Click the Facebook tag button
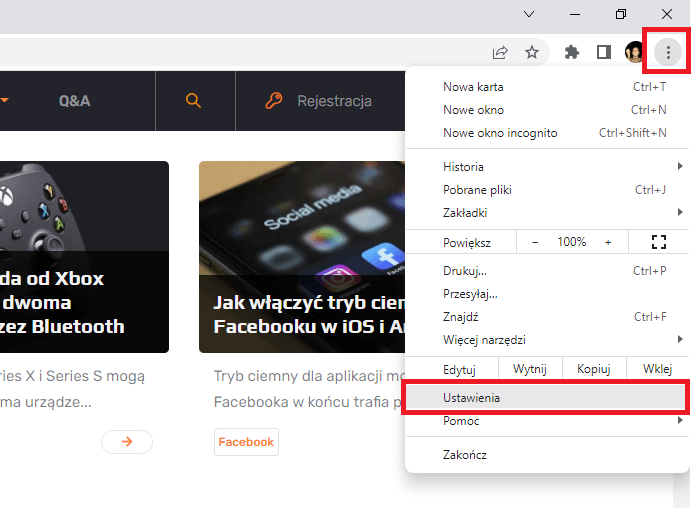The height and width of the screenshot is (508, 691). tap(246, 442)
